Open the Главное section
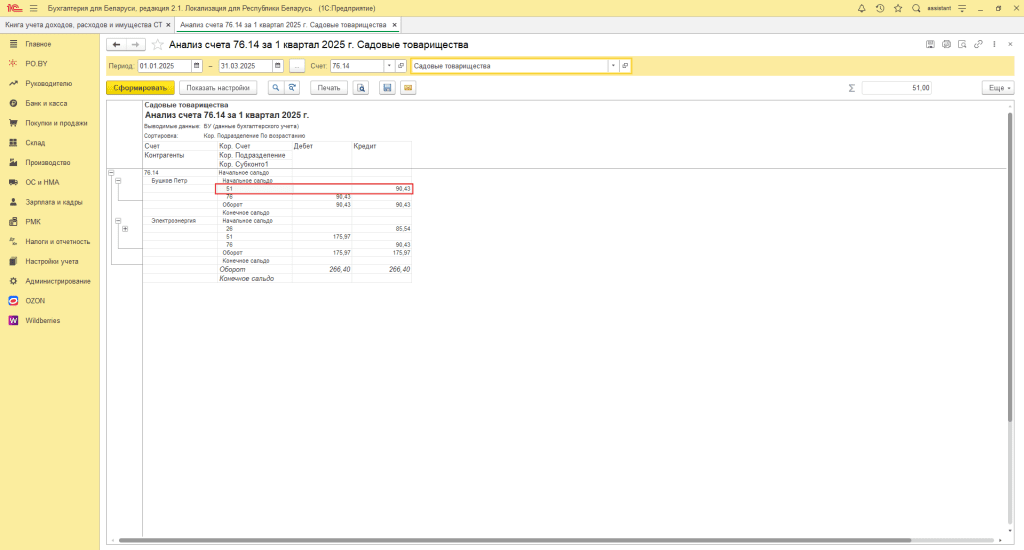This screenshot has width=1024, height=550. tap(39, 44)
